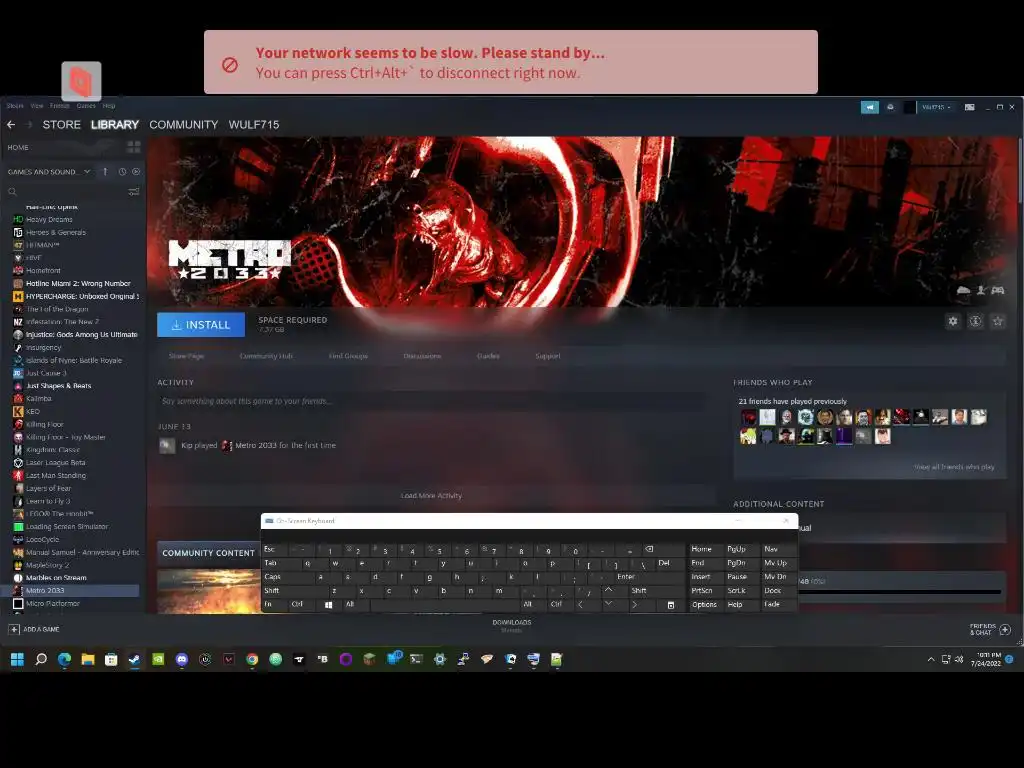Open Discussions link
Viewport: 1024px width, 768px height.
(423, 356)
